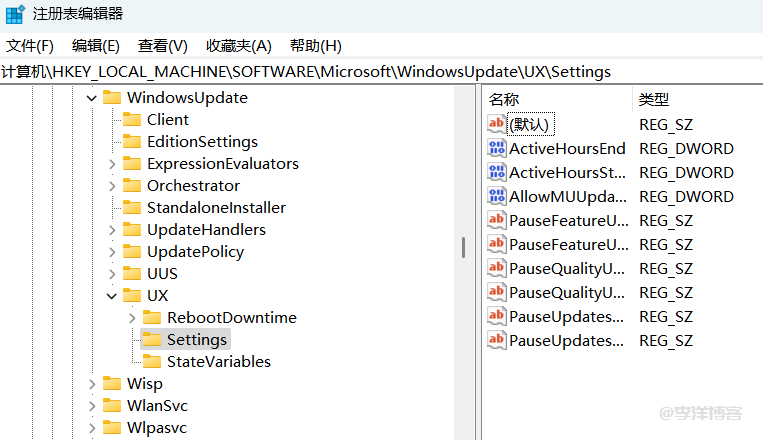Click the 类型 column header
This screenshot has width=763, height=440.
(654, 99)
